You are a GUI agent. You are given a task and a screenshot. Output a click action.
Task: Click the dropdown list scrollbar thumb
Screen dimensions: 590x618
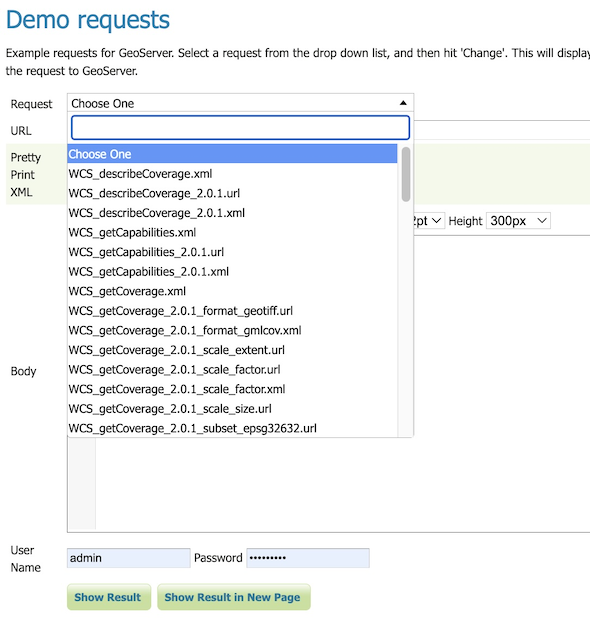point(406,174)
